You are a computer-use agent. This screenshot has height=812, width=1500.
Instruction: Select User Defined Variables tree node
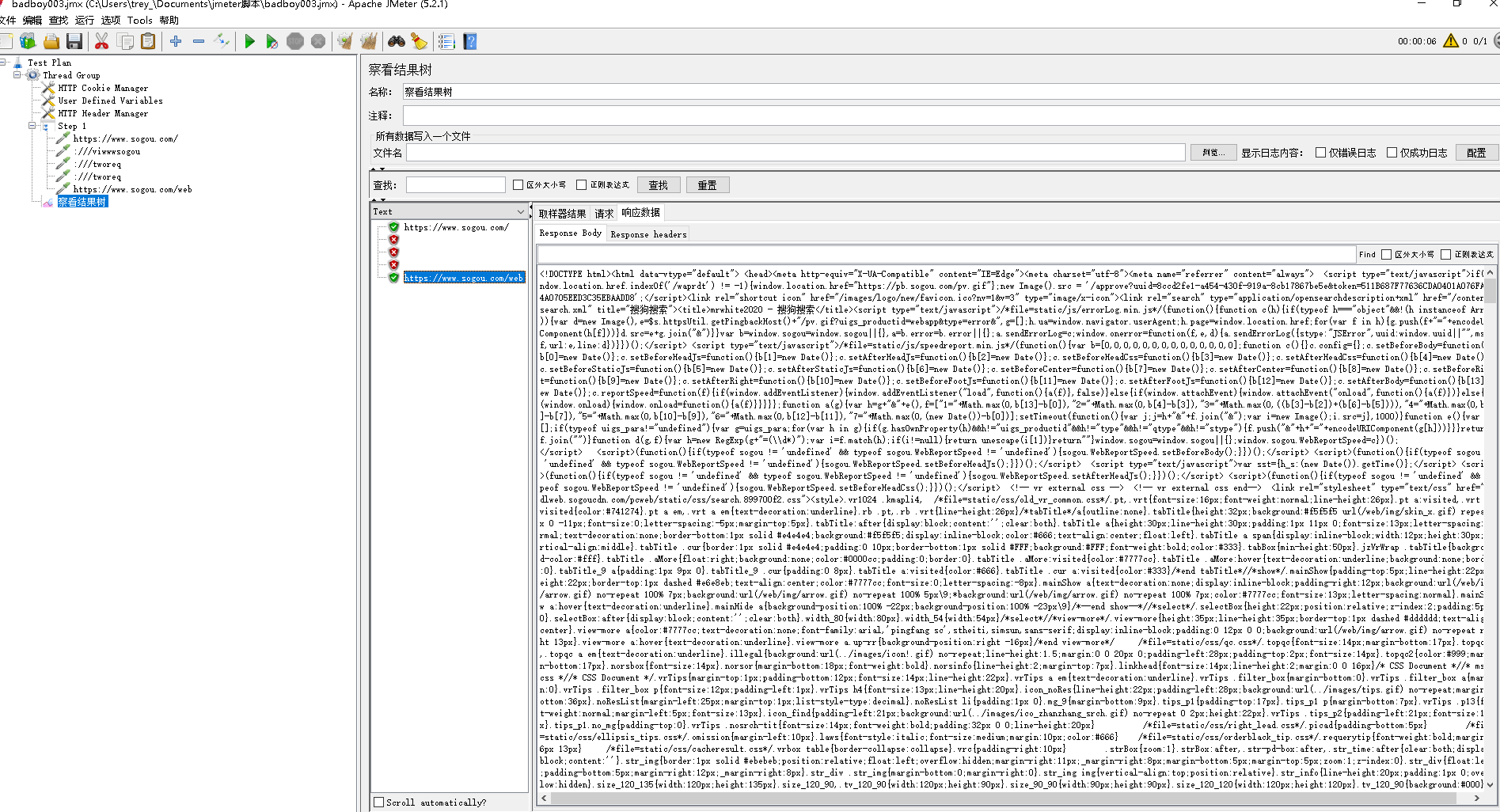pos(110,101)
